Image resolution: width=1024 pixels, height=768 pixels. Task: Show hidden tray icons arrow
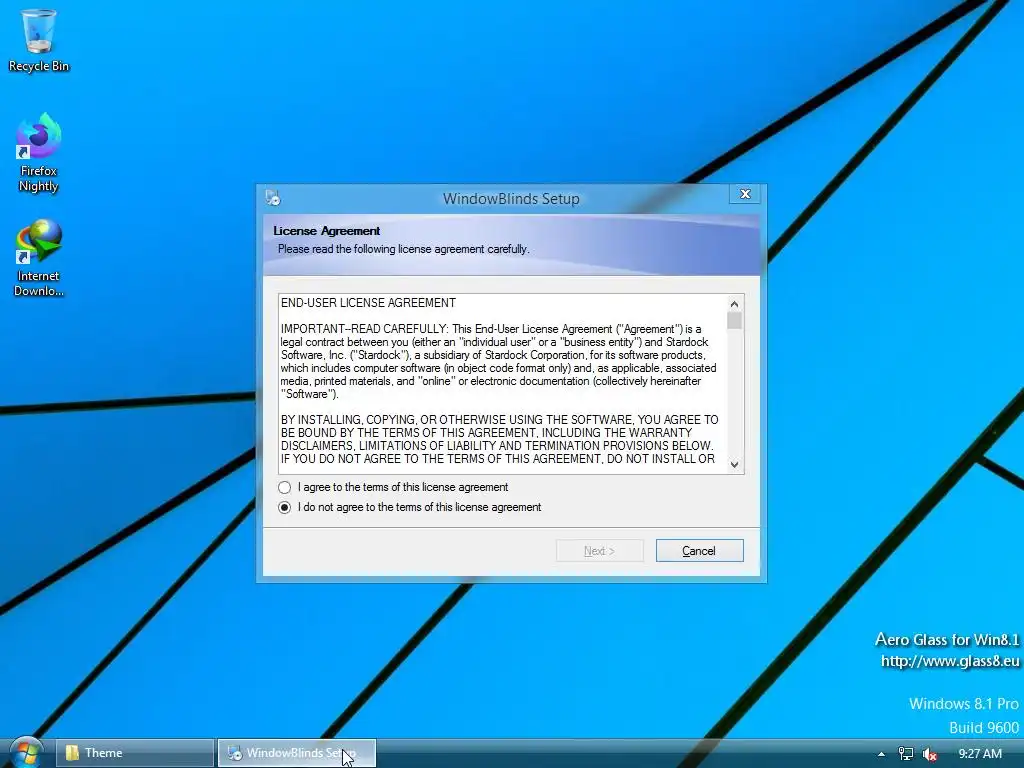(881, 754)
